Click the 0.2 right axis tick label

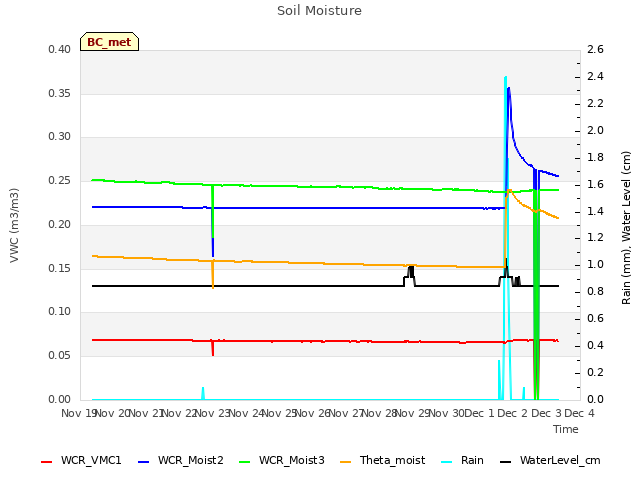(x=595, y=372)
